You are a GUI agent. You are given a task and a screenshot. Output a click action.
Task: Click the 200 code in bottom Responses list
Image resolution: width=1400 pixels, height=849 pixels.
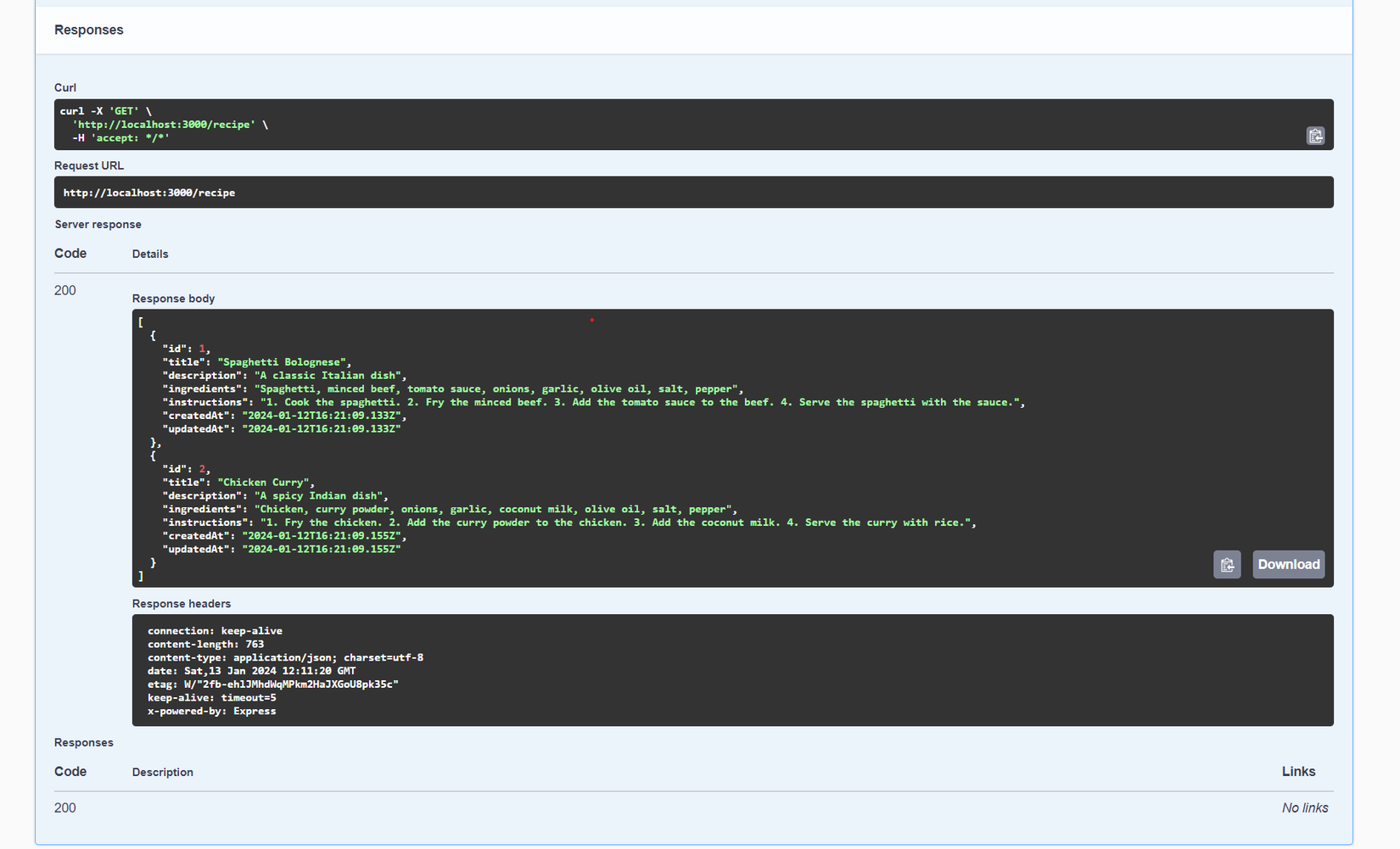(64, 807)
